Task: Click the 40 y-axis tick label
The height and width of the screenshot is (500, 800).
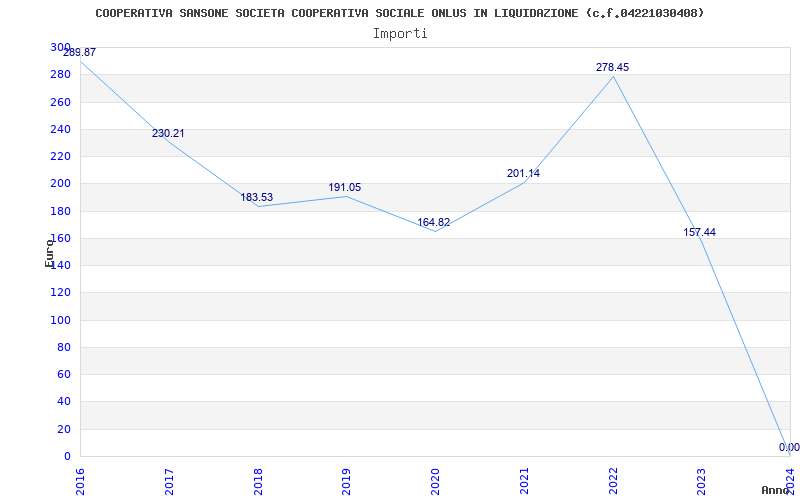Action: tap(64, 402)
